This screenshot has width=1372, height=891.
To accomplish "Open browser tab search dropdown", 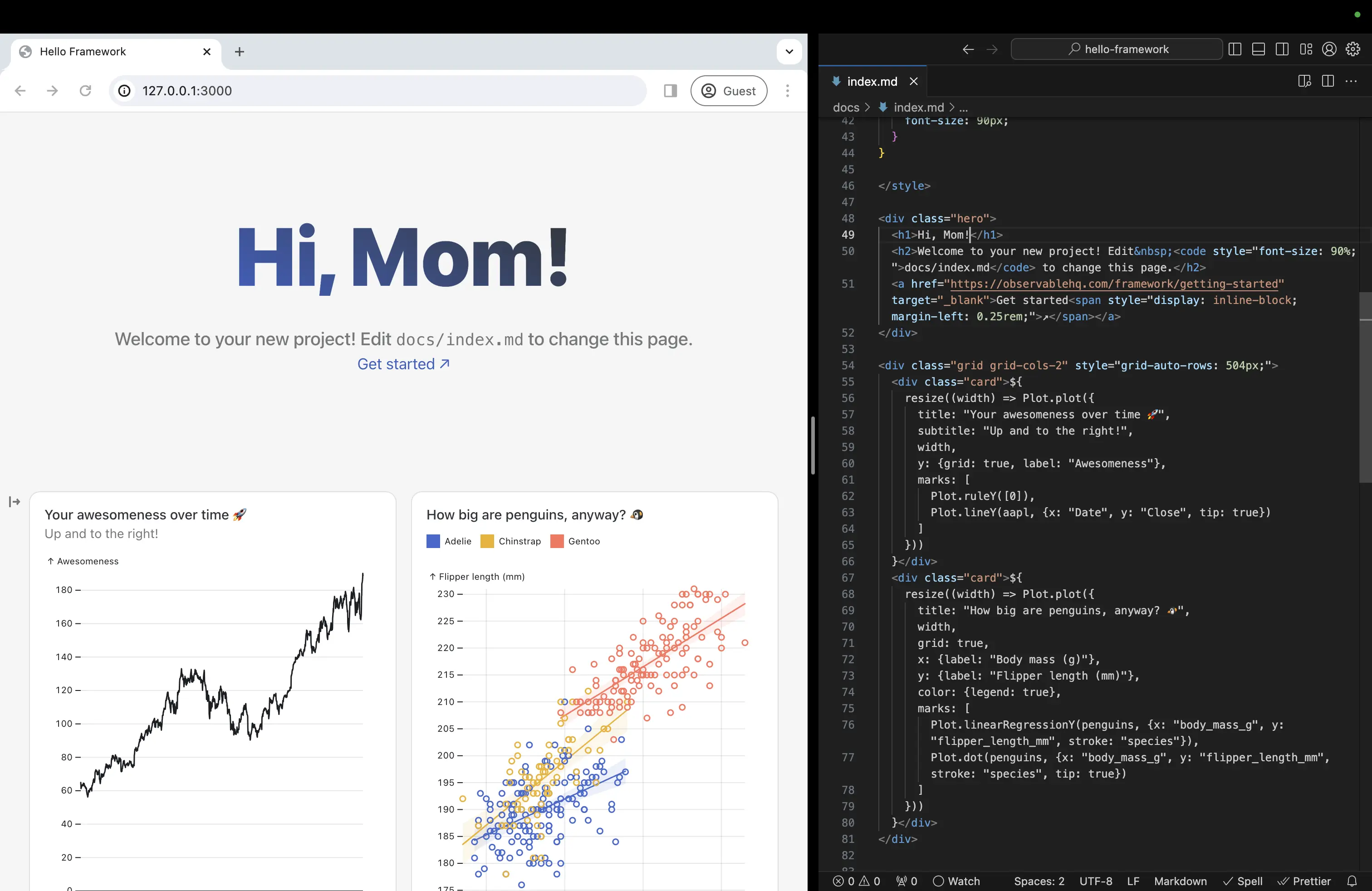I will (x=789, y=51).
